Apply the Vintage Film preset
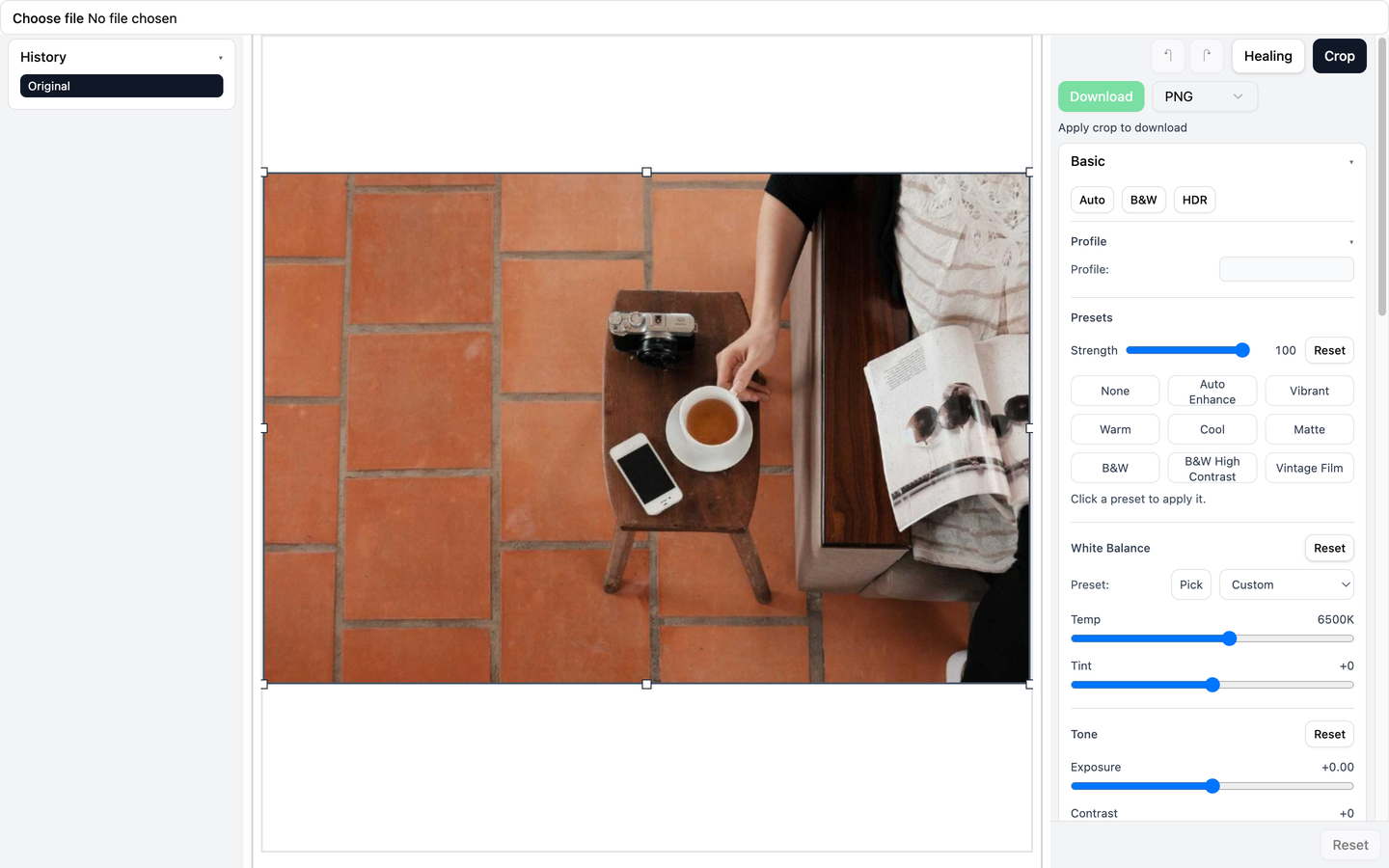 tap(1309, 468)
